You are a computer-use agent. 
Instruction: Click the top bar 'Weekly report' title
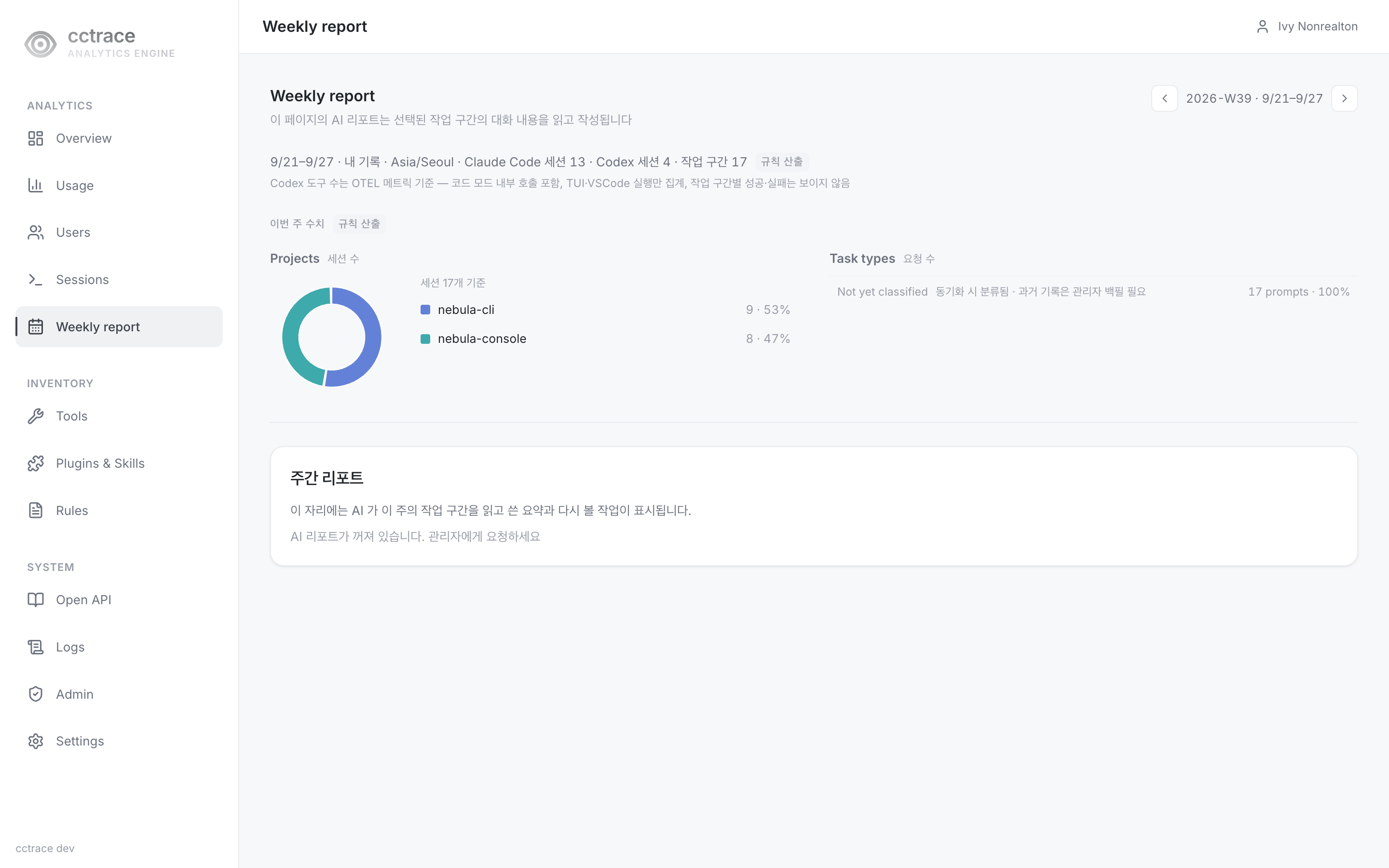[314, 27]
